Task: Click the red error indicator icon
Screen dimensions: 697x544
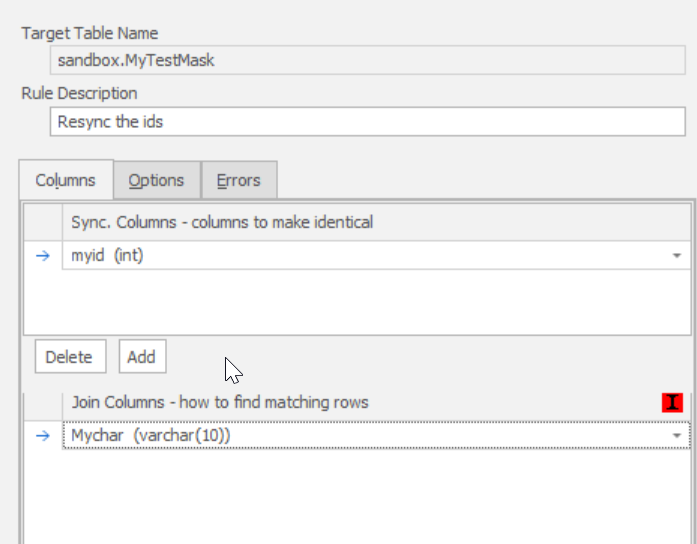Action: (672, 402)
